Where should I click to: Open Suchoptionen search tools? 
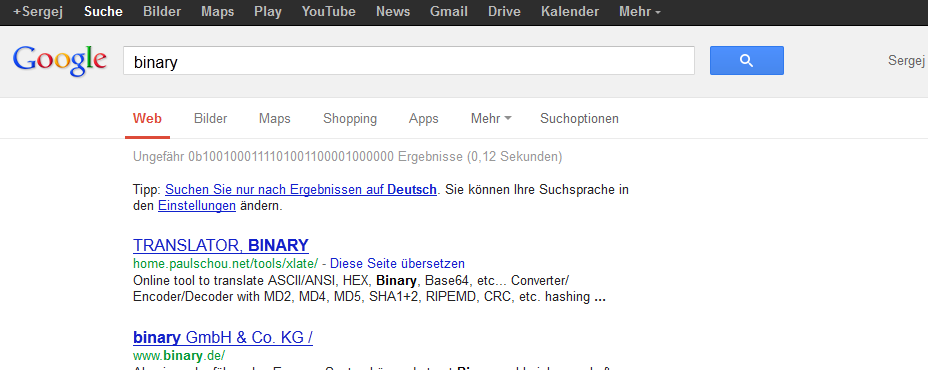pyautogui.click(x=579, y=118)
